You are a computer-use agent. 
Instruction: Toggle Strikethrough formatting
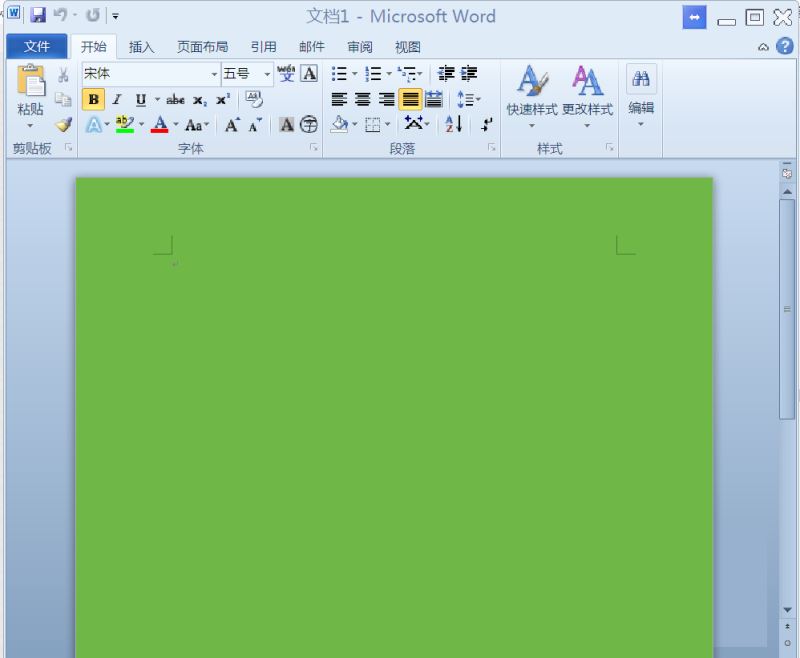pos(176,99)
